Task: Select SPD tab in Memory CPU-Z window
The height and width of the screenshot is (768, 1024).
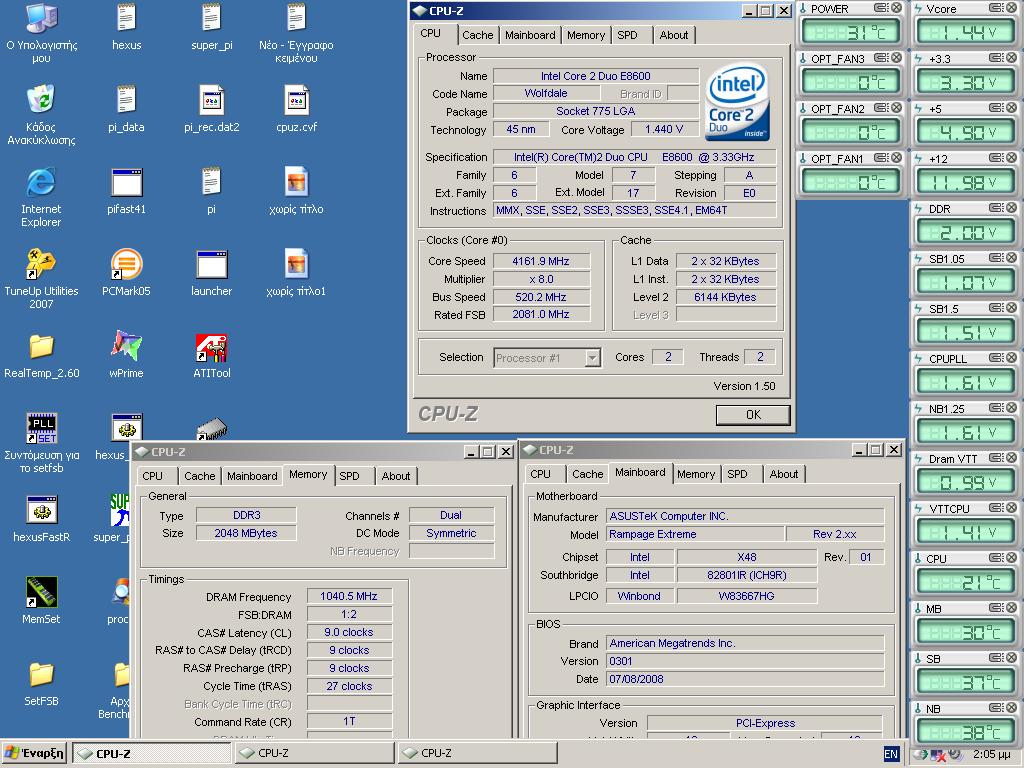Action: (349, 476)
